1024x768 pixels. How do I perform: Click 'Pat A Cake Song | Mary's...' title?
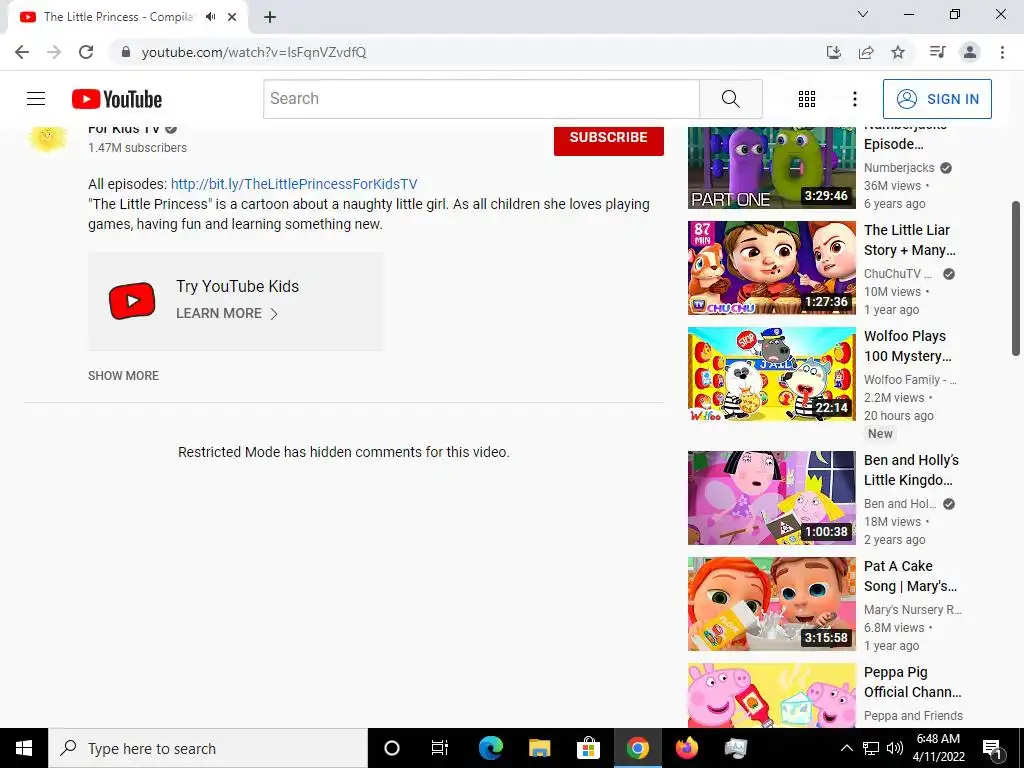pyautogui.click(x=910, y=576)
